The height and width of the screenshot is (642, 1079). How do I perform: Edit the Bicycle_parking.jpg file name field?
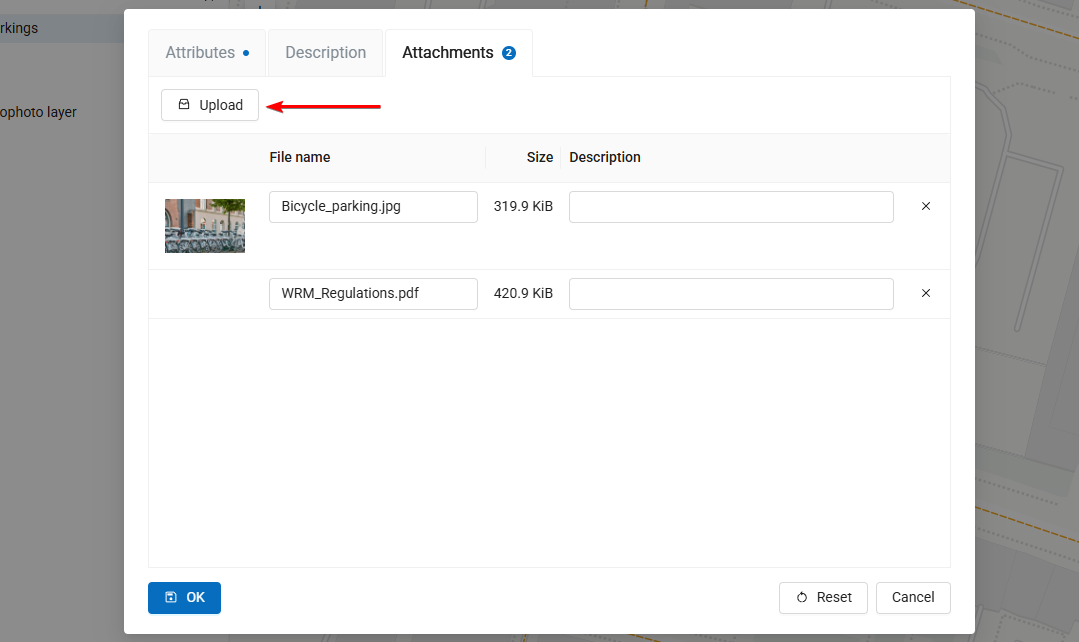373,207
